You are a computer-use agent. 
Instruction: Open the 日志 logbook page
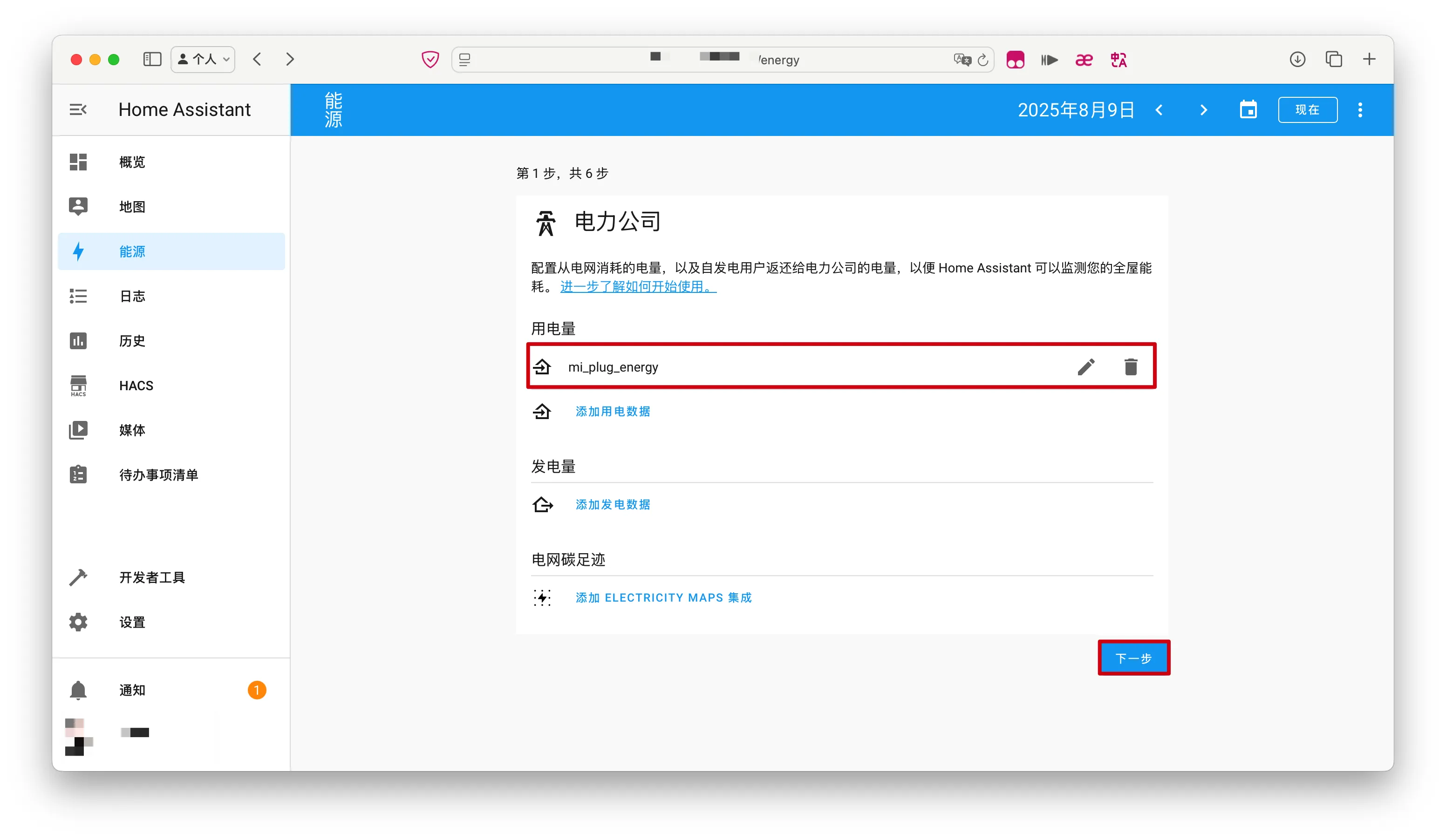[132, 297]
